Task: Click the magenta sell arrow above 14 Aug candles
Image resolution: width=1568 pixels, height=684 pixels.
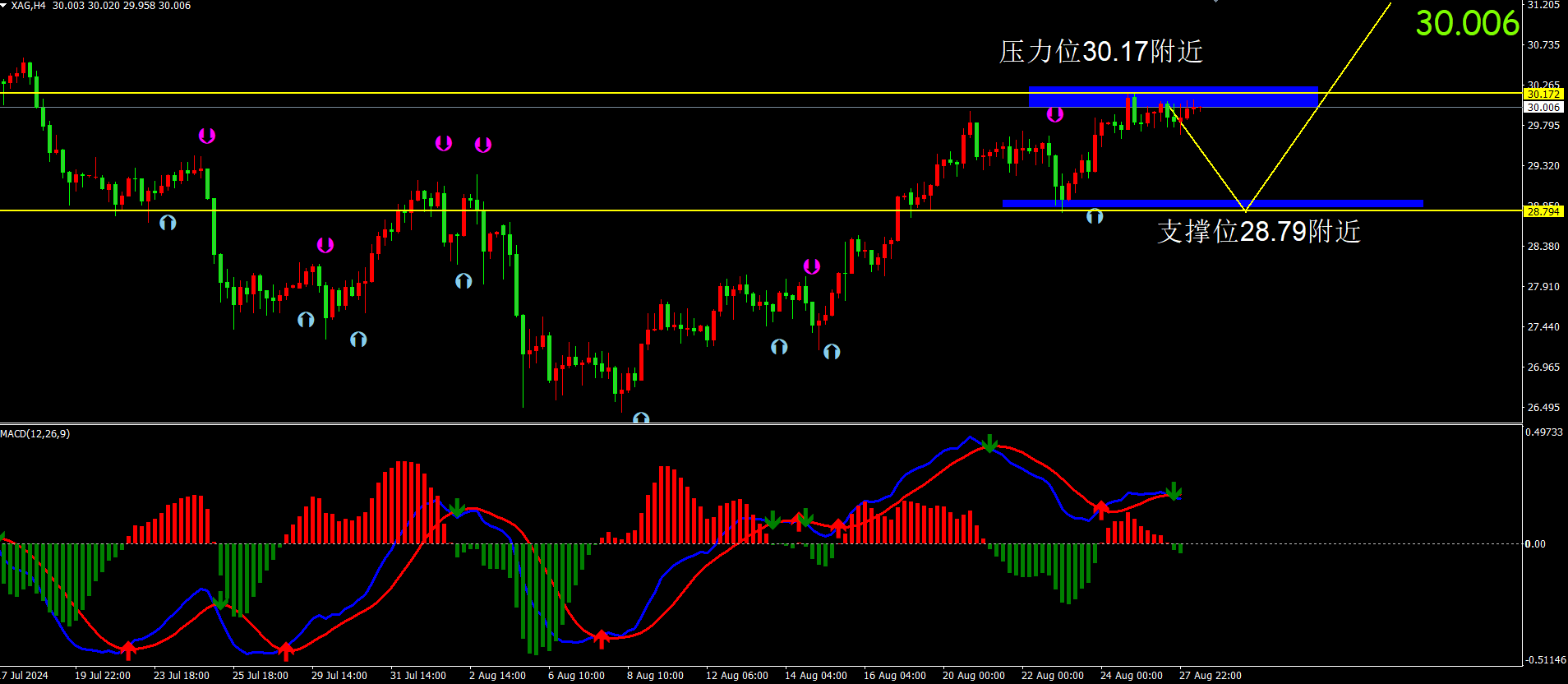Action: coord(812,266)
